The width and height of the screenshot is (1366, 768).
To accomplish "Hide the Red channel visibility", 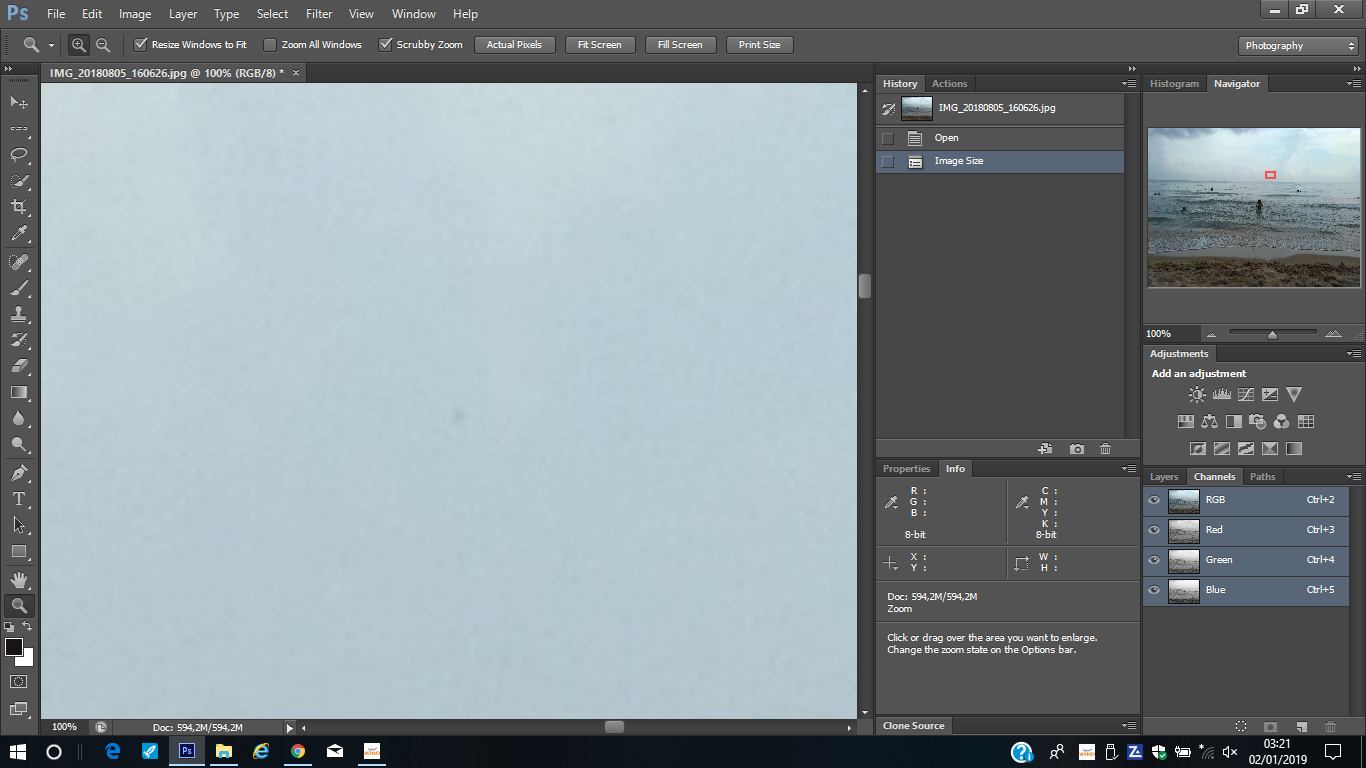I will [1154, 530].
